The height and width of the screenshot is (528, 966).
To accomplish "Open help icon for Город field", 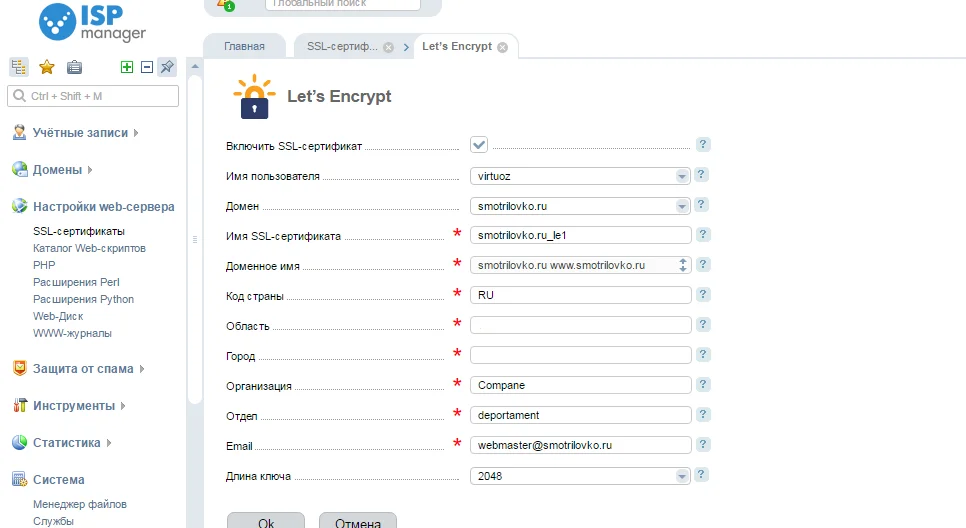I will coord(703,355).
